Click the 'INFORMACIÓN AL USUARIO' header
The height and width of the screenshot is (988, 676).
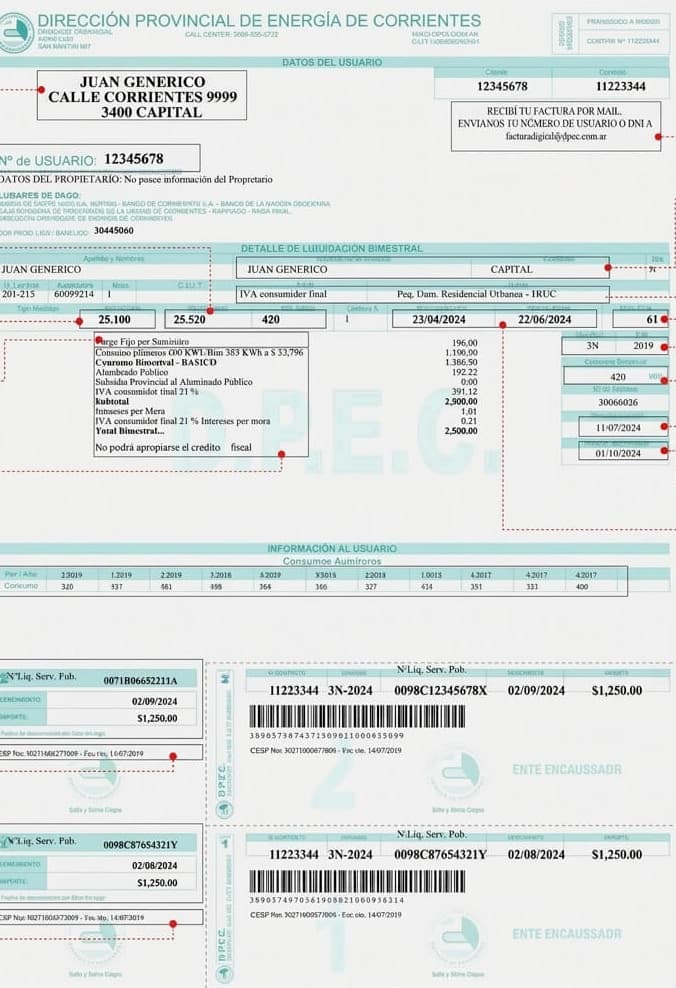[x=332, y=549]
